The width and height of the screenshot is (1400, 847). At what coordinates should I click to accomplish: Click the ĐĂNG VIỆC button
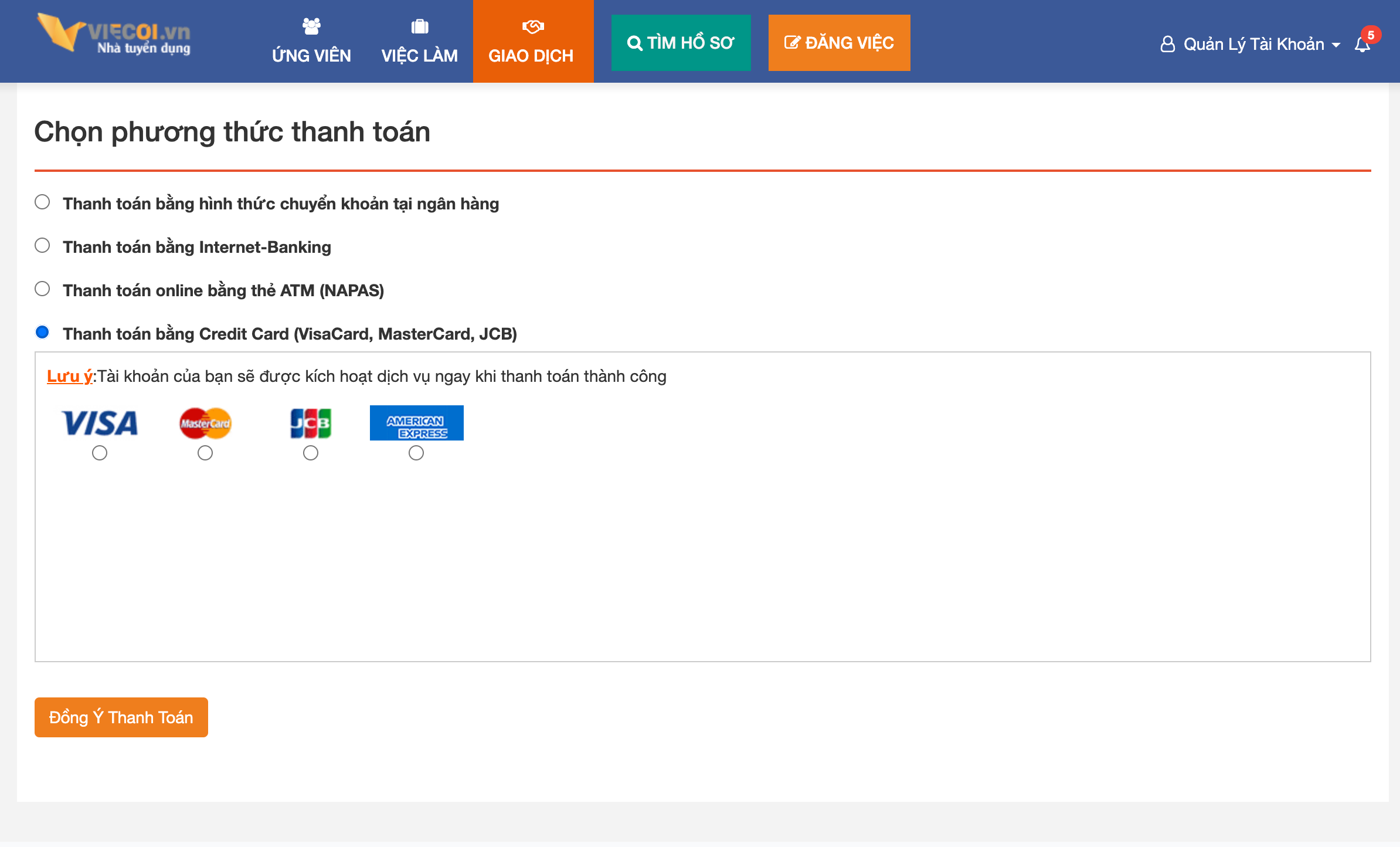coord(839,43)
